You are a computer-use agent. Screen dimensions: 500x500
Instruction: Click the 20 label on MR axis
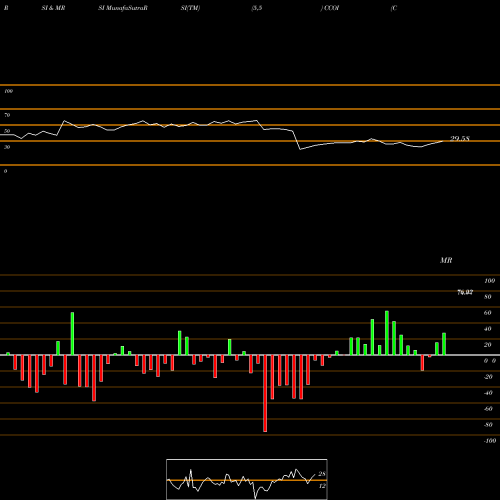point(488,345)
